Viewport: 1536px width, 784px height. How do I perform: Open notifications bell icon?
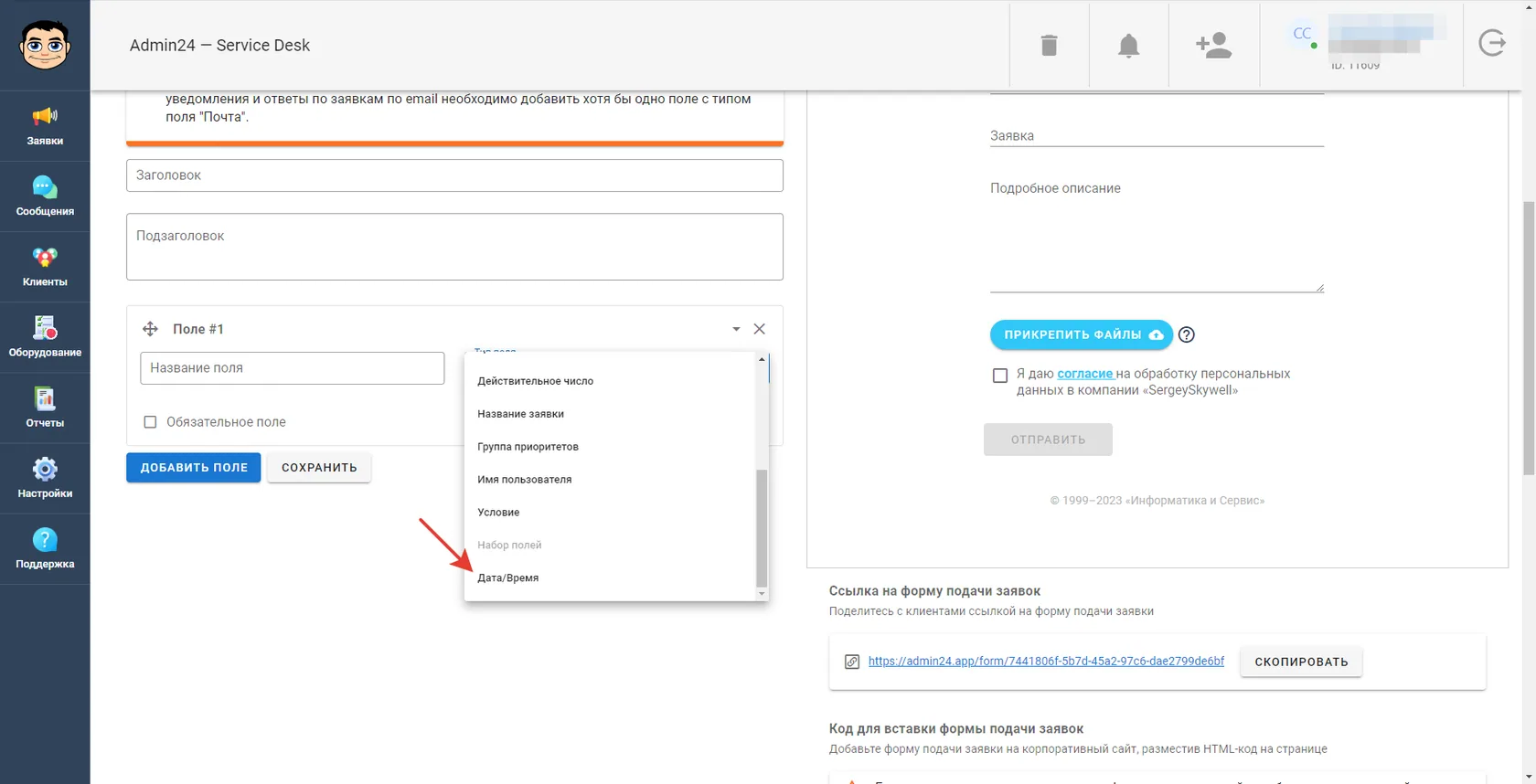(x=1129, y=46)
